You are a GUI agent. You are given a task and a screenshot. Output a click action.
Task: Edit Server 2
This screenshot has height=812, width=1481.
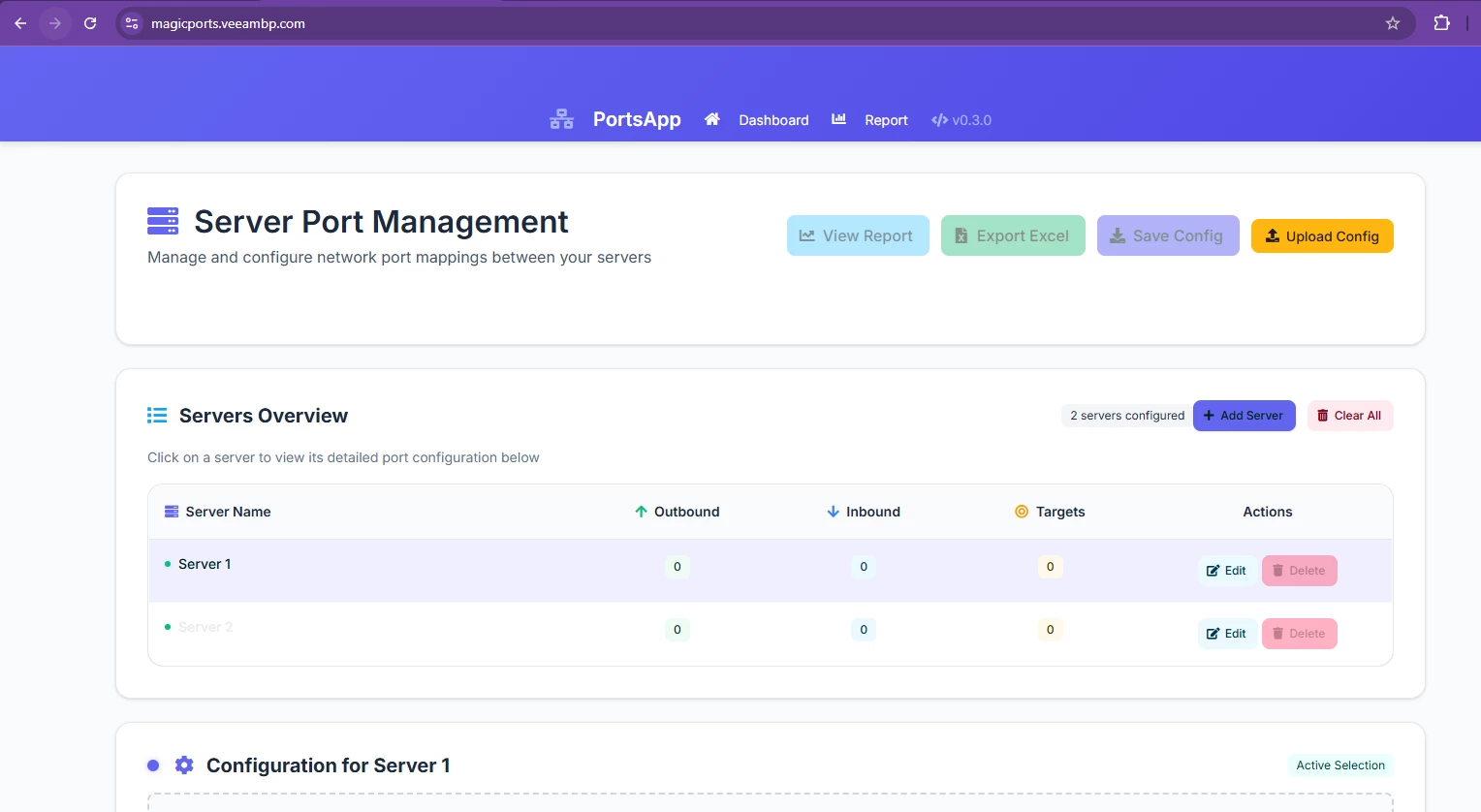(x=1227, y=634)
